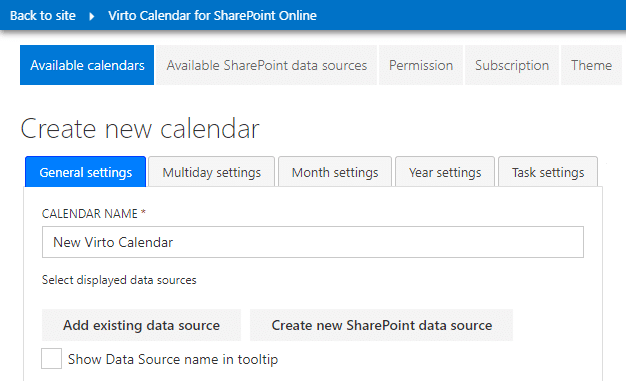This screenshot has height=381, width=626.
Task: Open the Theme tab
Action: click(x=591, y=65)
